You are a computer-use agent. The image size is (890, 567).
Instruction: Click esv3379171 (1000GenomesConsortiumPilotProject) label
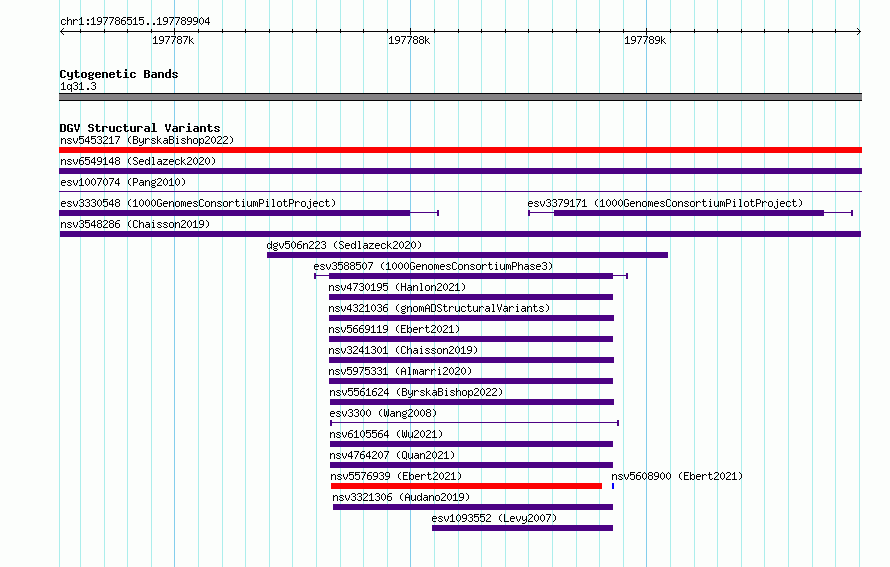tap(665, 203)
